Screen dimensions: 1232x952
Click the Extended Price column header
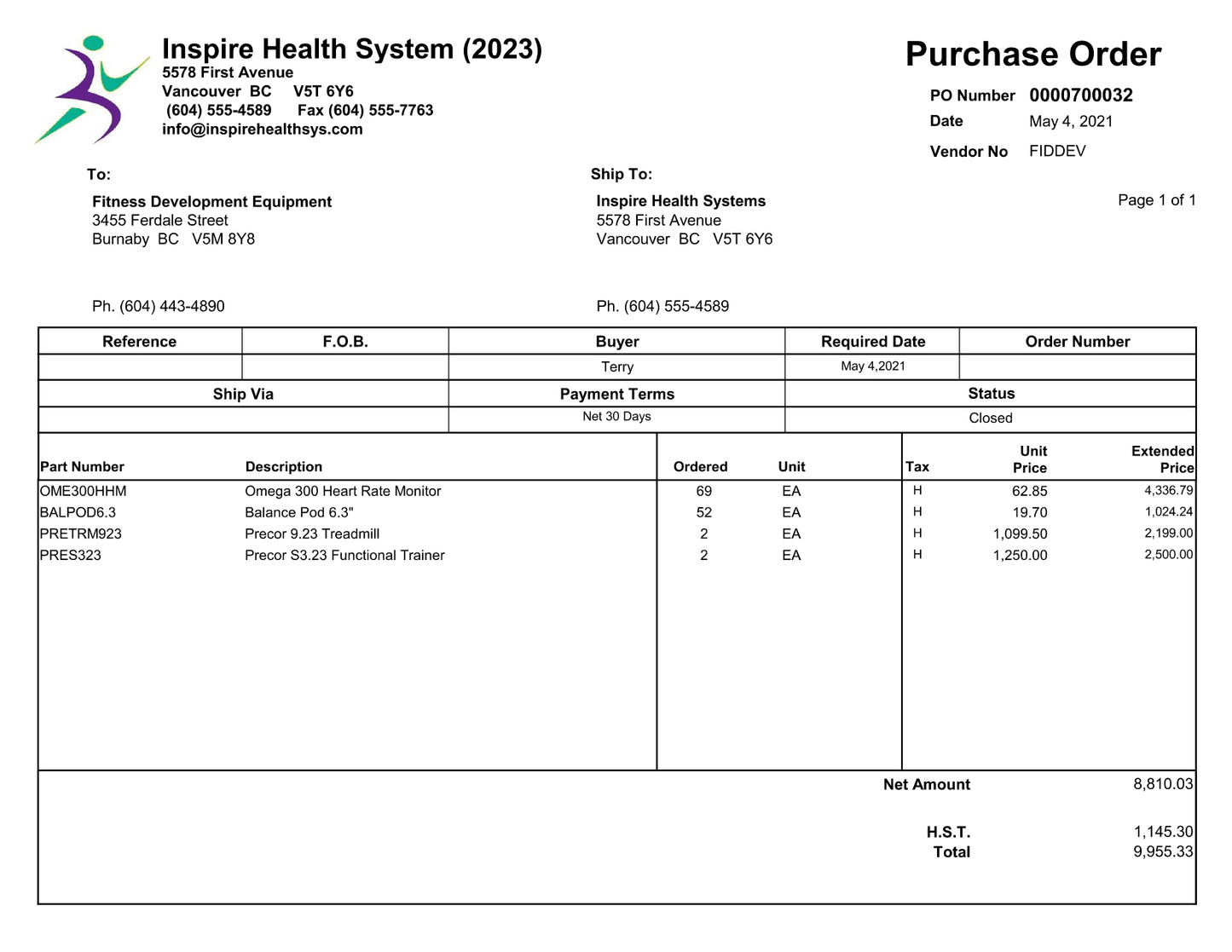coord(1163,459)
